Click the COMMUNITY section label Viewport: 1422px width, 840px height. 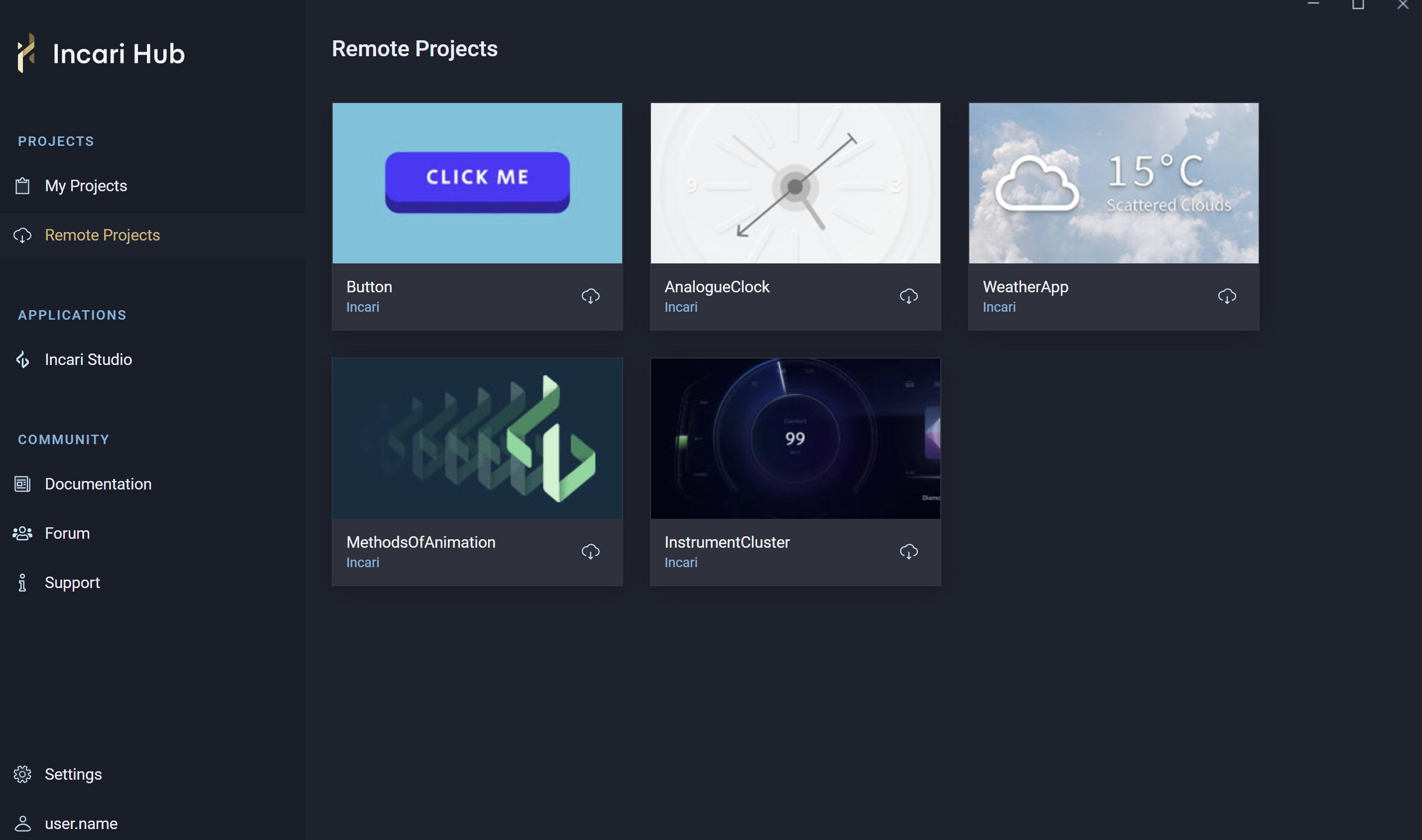coord(63,439)
